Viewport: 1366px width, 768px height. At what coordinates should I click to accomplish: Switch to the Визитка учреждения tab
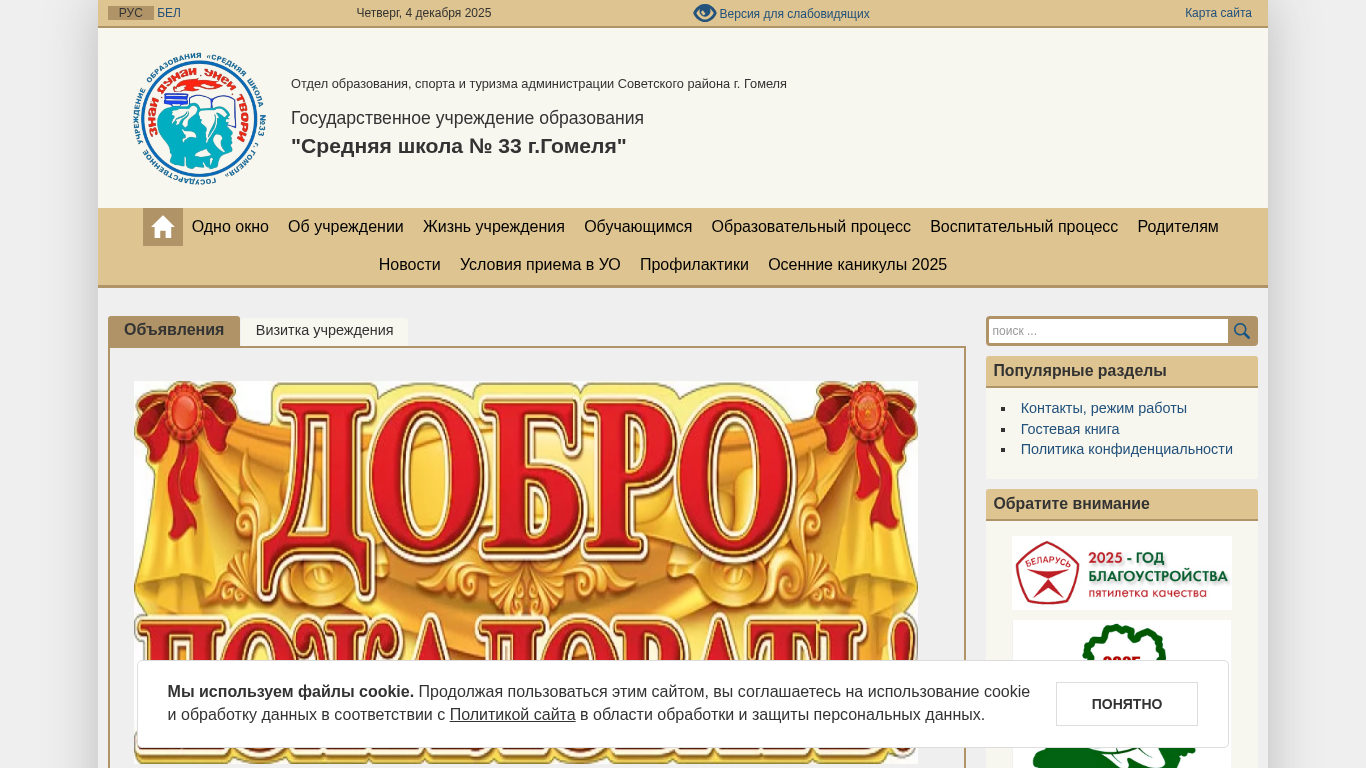pos(325,331)
